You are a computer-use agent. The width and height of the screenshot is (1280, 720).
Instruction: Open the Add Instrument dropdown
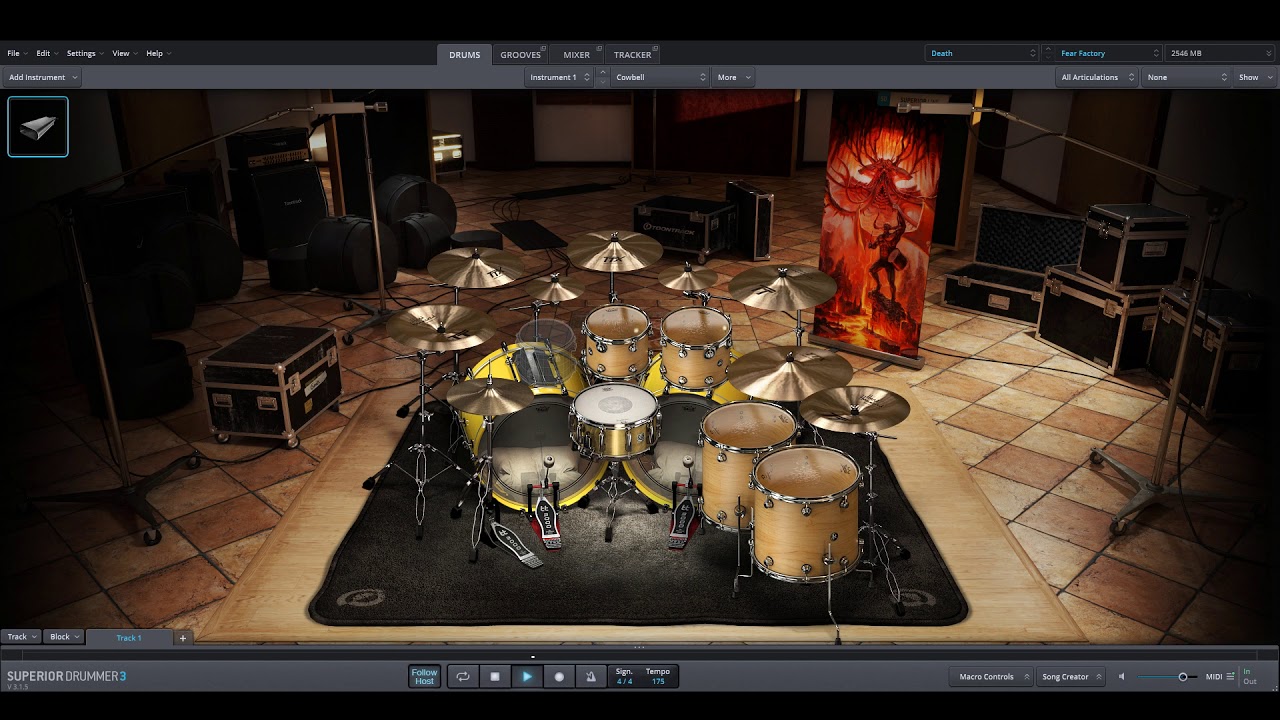click(41, 77)
